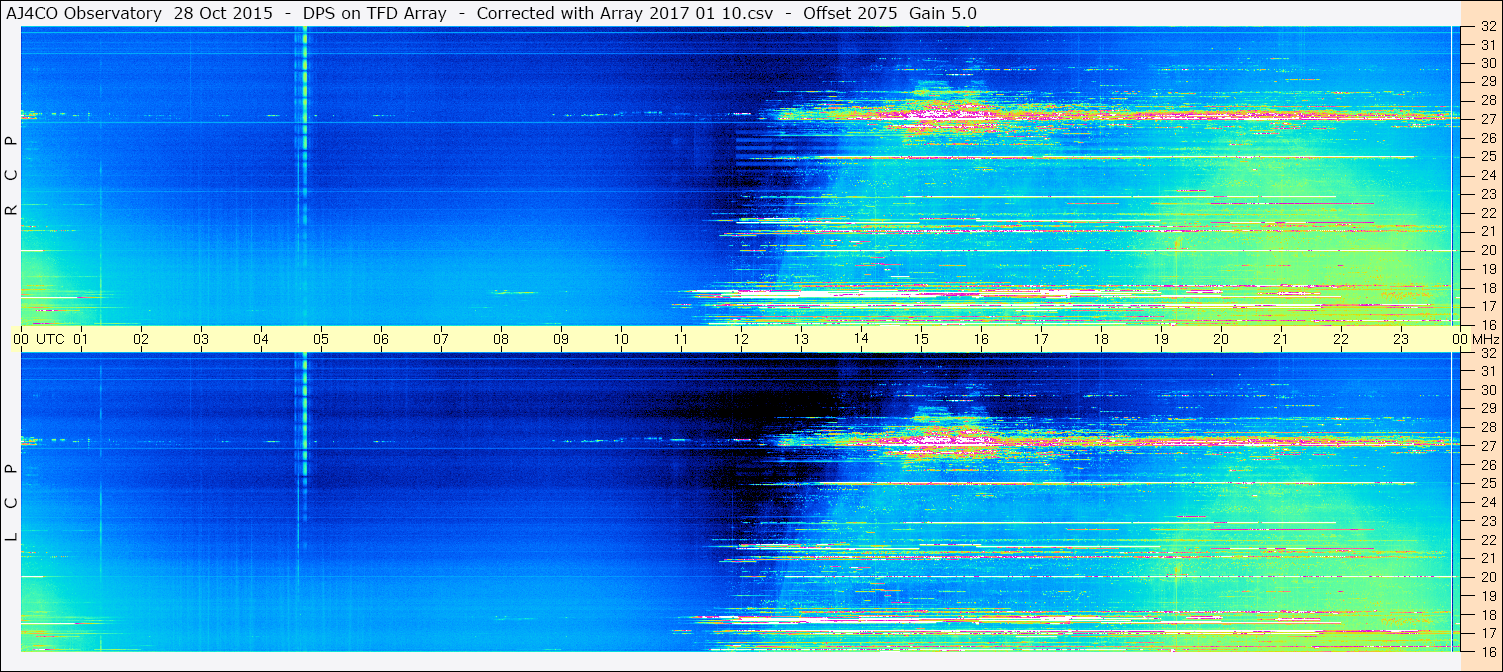Click the 'UTC' label on time axis

click(x=50, y=339)
